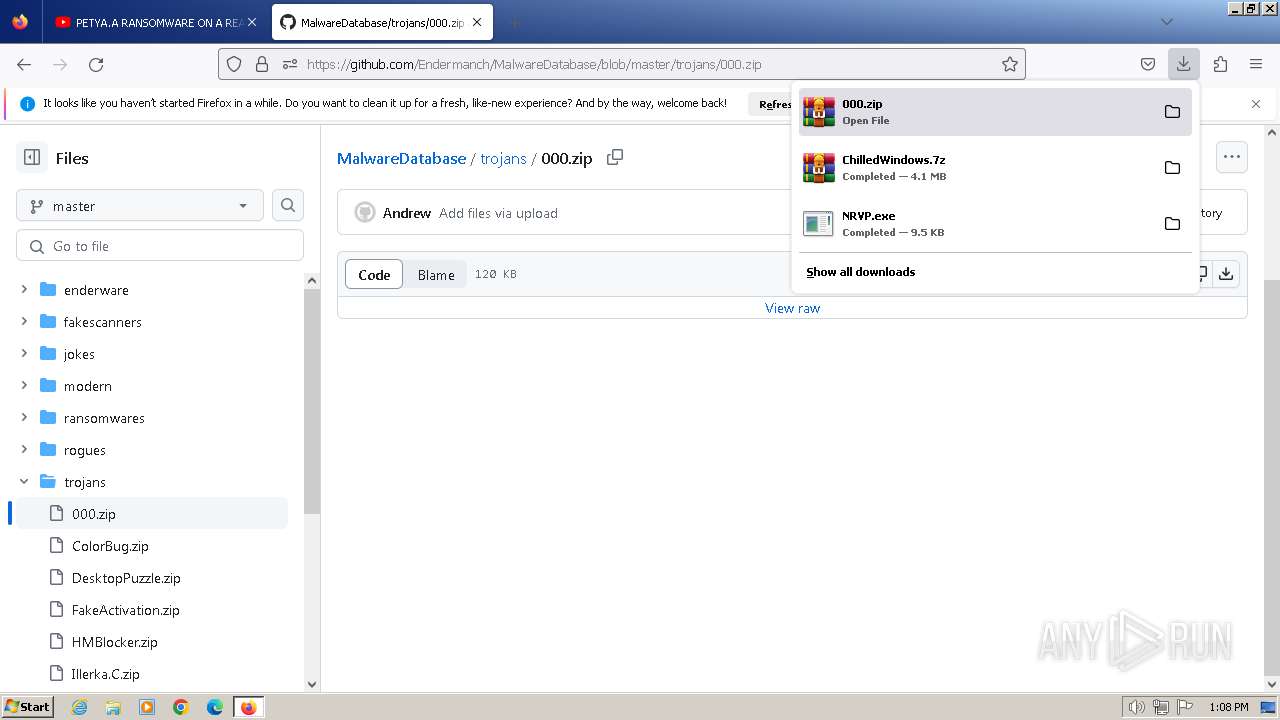This screenshot has width=1280, height=720.
Task: Open Internet Explorer from taskbar
Action: pos(80,707)
